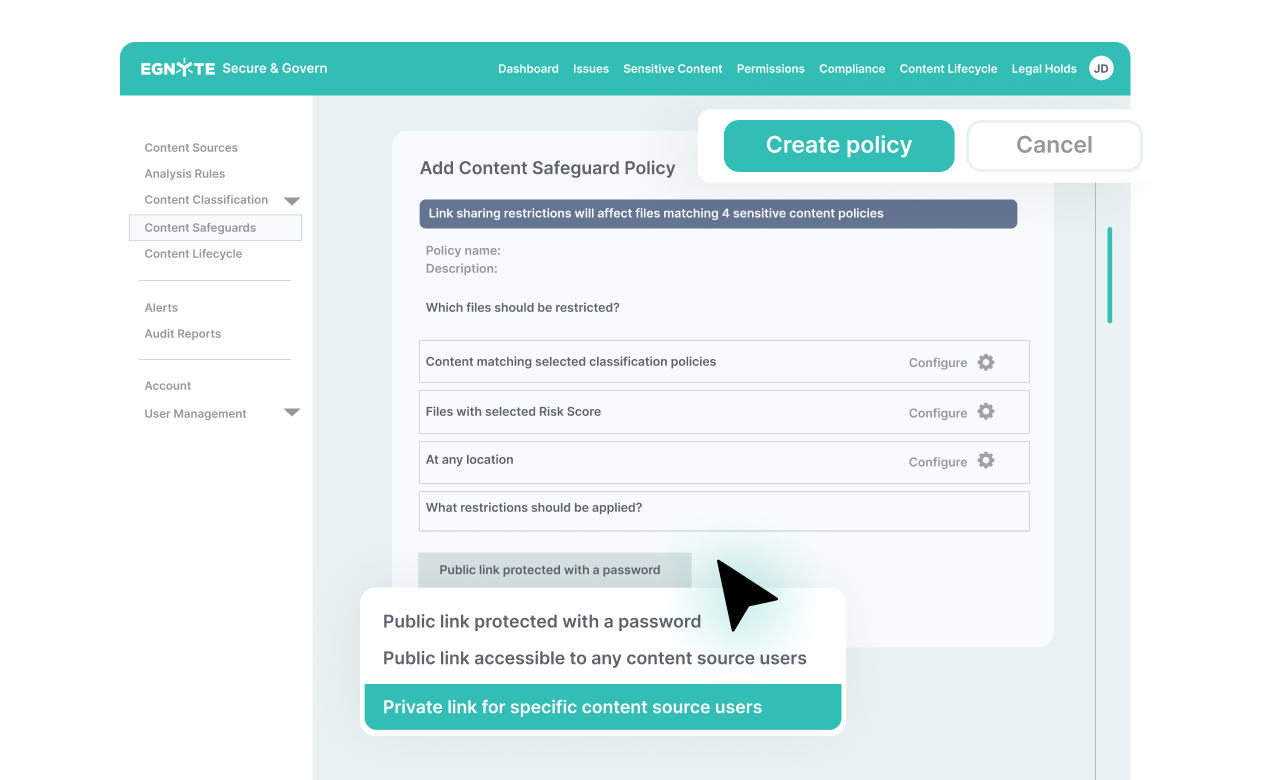Click the Create policy button
The width and height of the screenshot is (1276, 780).
pos(838,145)
